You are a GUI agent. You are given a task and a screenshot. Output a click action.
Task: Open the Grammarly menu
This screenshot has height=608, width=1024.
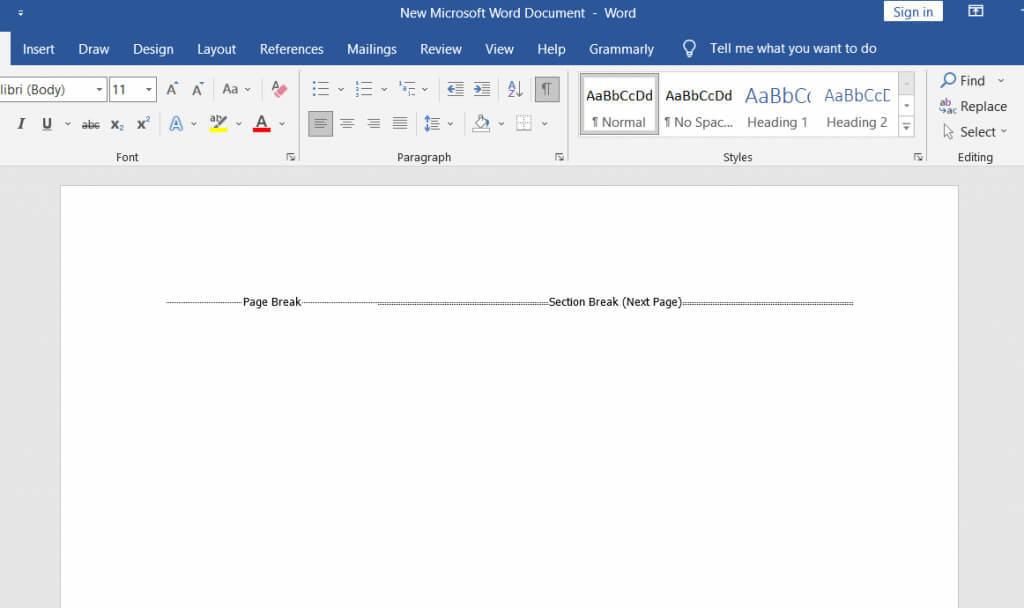621,48
